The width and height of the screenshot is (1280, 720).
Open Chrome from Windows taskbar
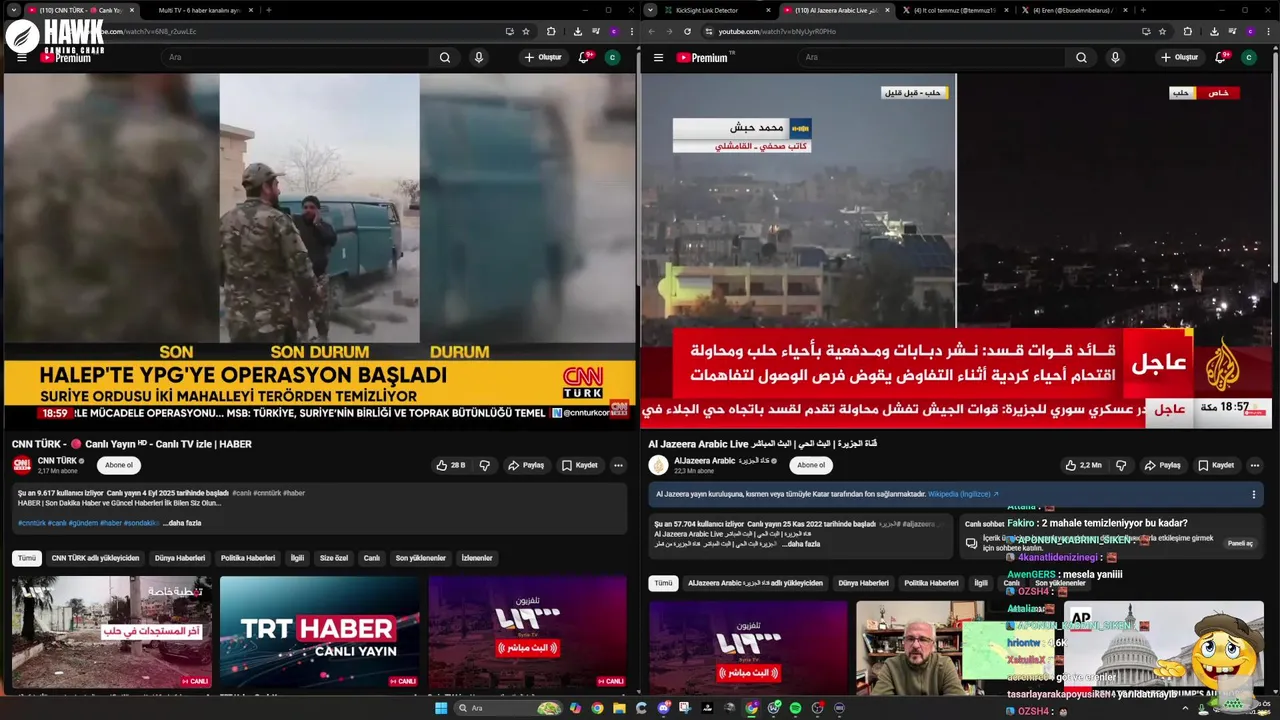597,708
